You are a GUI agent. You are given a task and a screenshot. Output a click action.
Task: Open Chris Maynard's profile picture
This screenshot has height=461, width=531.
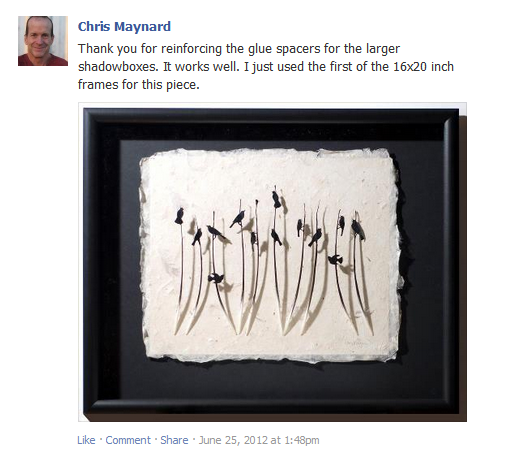tap(43, 41)
